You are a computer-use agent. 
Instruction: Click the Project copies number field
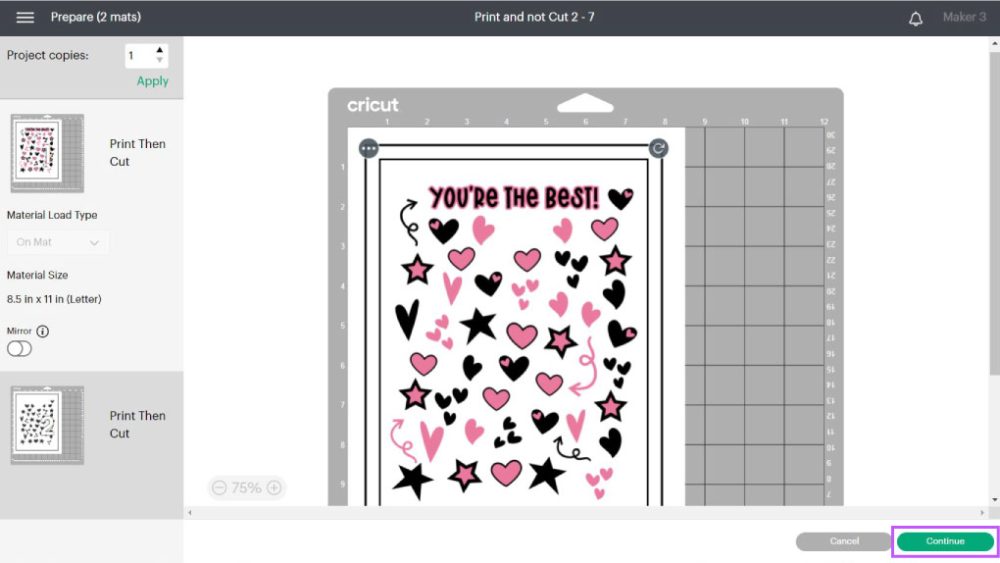(137, 56)
